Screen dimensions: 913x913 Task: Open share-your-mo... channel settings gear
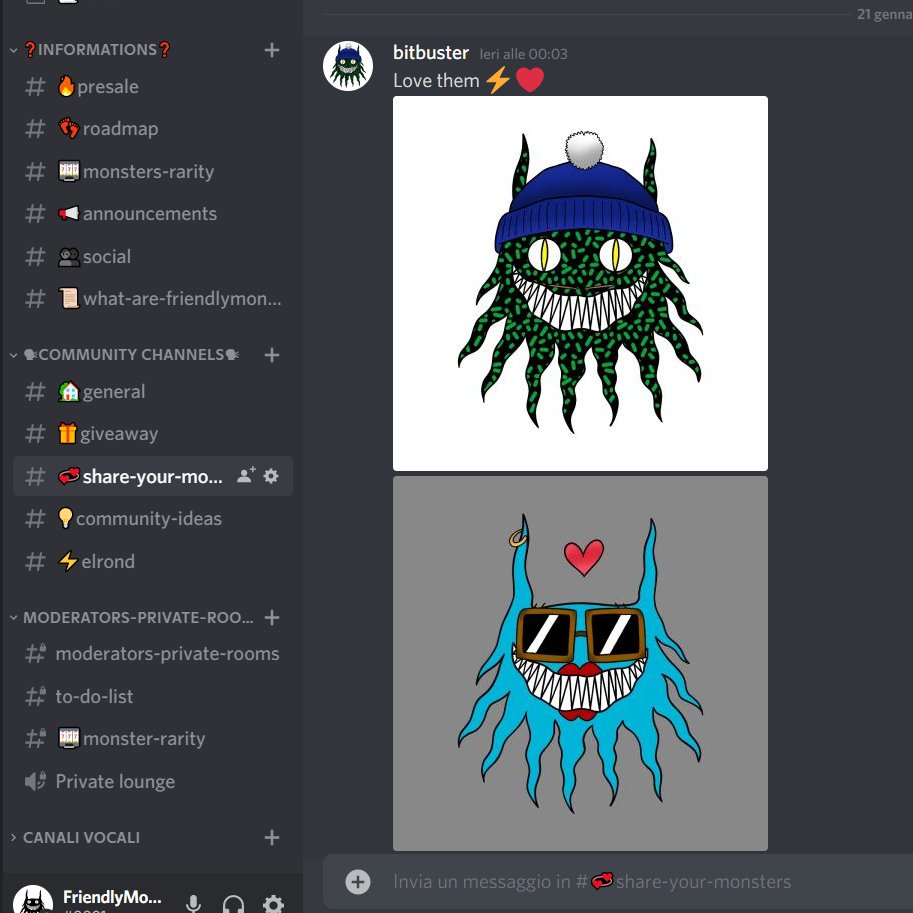[x=271, y=476]
